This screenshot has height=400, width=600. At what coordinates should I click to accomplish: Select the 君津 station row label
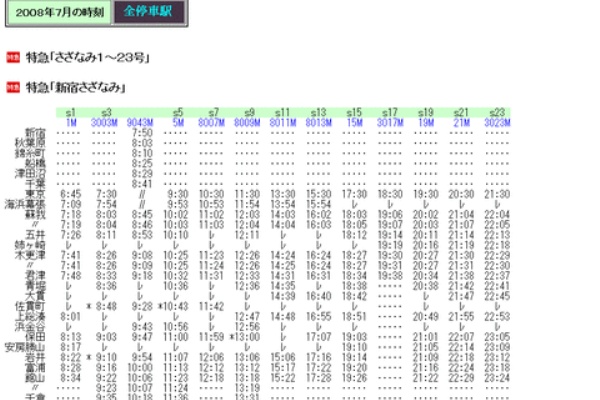(35, 276)
